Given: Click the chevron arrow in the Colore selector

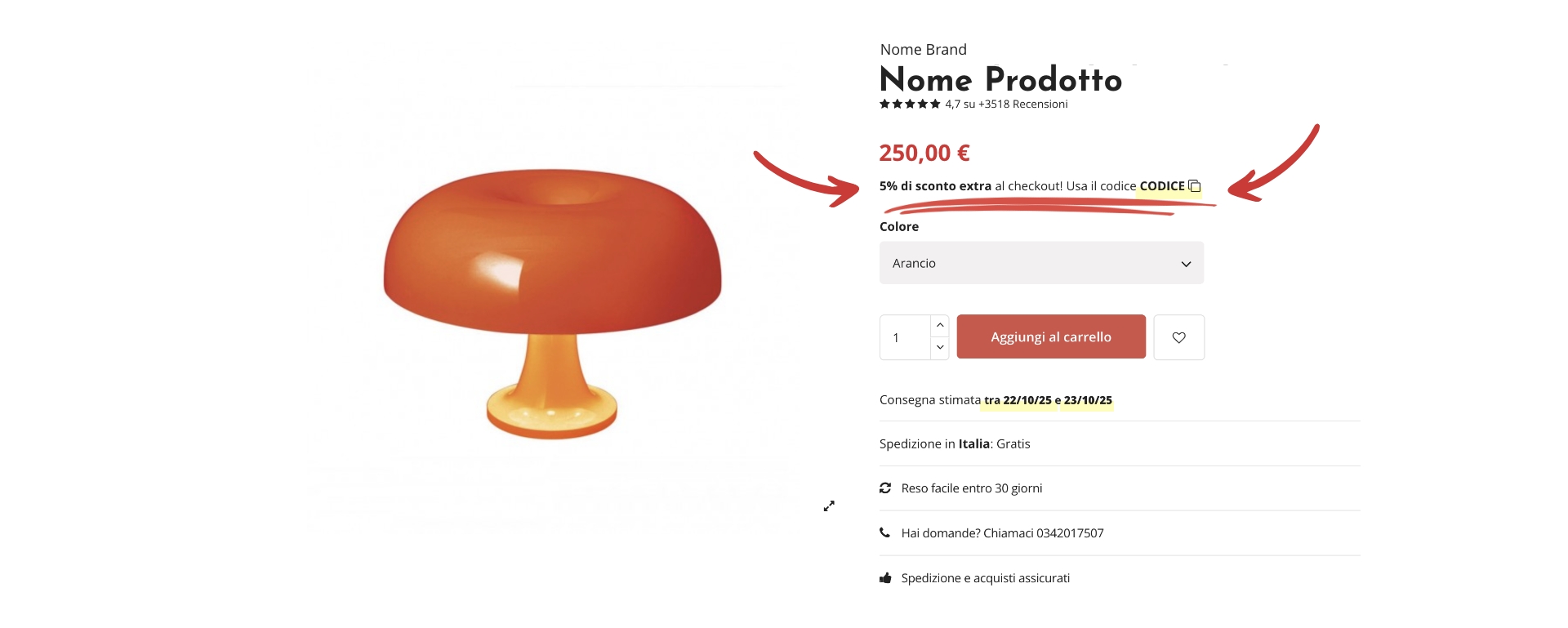Looking at the screenshot, I should click(1186, 264).
